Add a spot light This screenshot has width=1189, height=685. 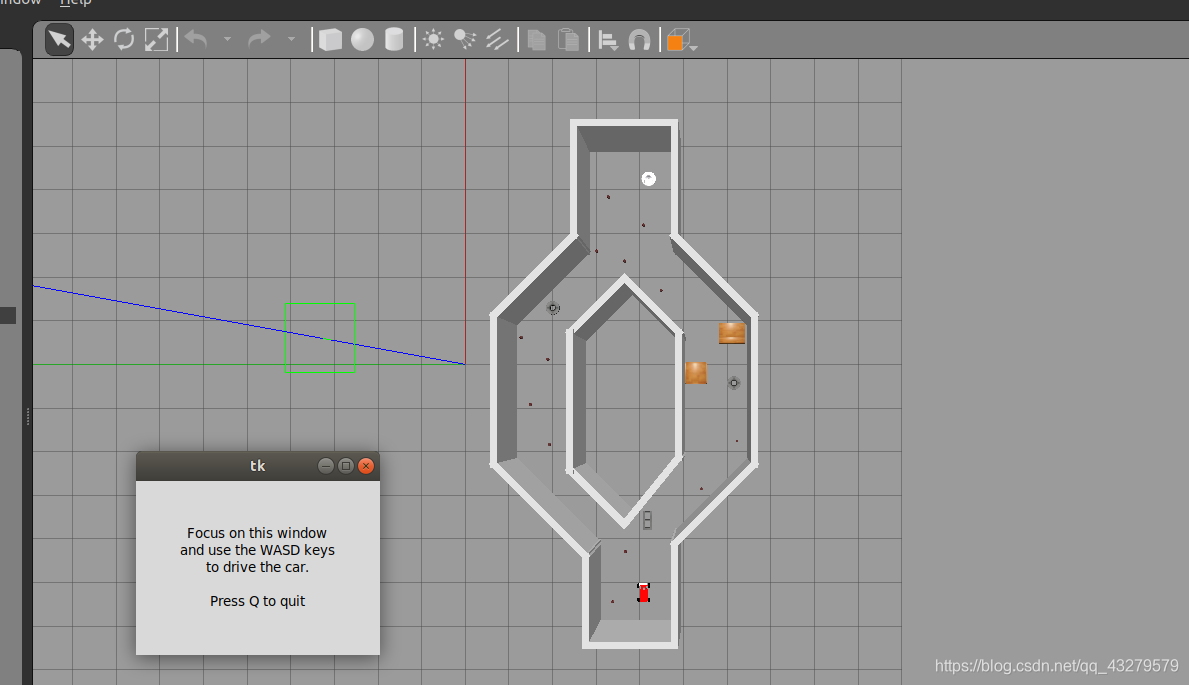pyautogui.click(x=466, y=39)
